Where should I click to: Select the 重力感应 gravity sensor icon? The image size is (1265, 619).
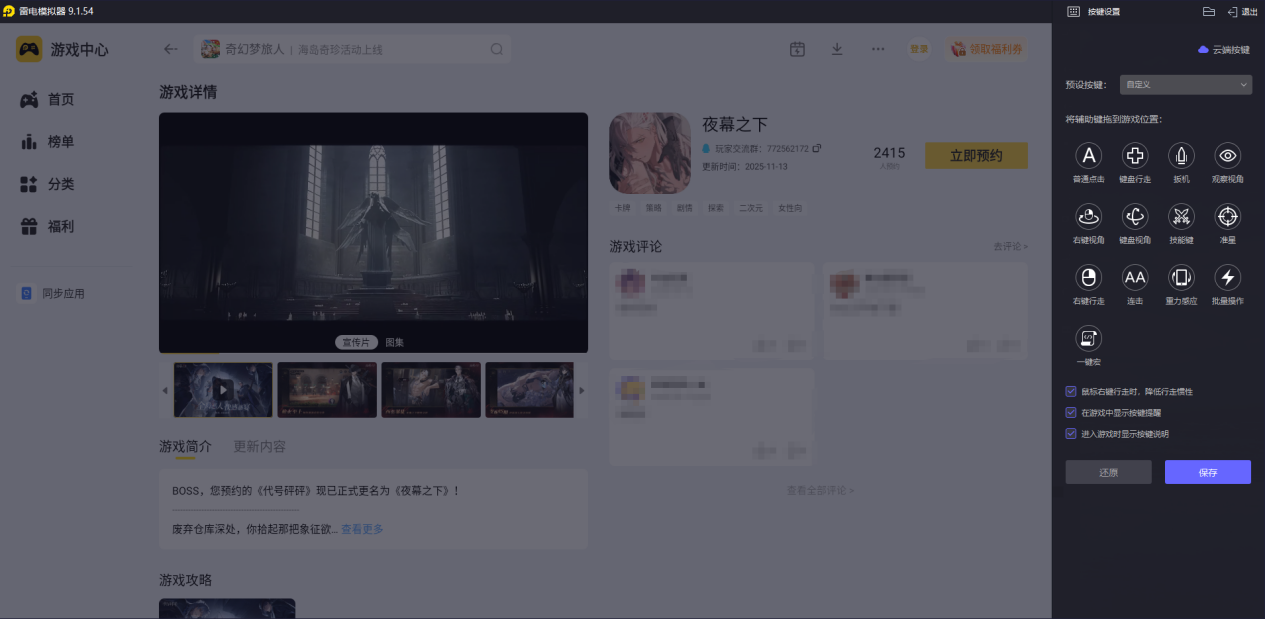click(1181, 277)
